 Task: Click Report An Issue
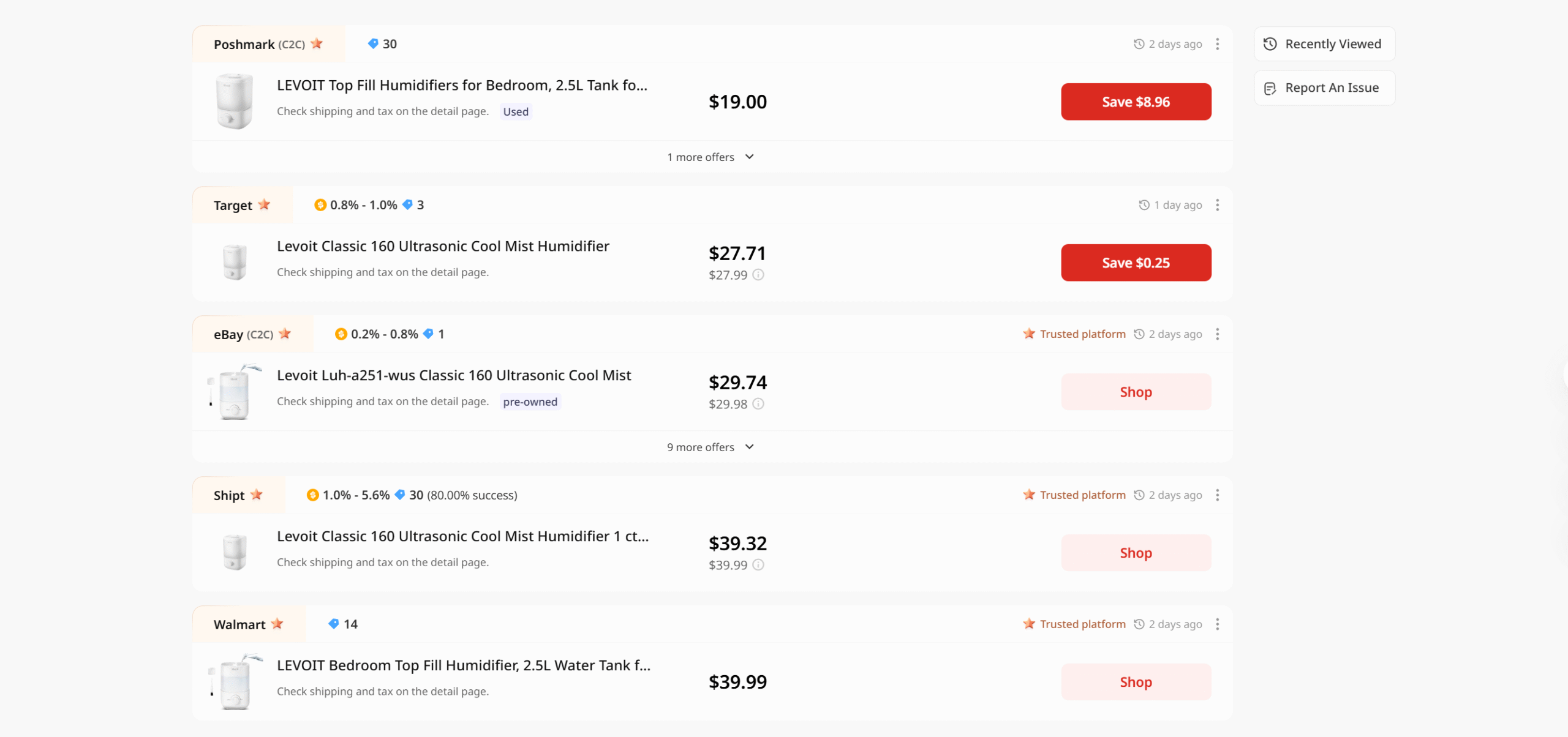[x=1324, y=88]
